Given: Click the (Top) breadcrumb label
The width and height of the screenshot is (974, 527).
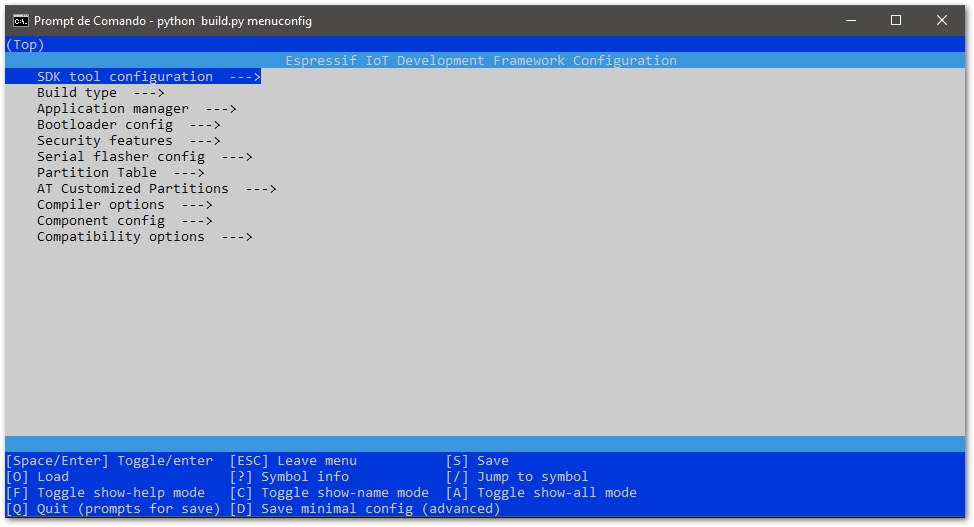Looking at the screenshot, I should 25,45.
